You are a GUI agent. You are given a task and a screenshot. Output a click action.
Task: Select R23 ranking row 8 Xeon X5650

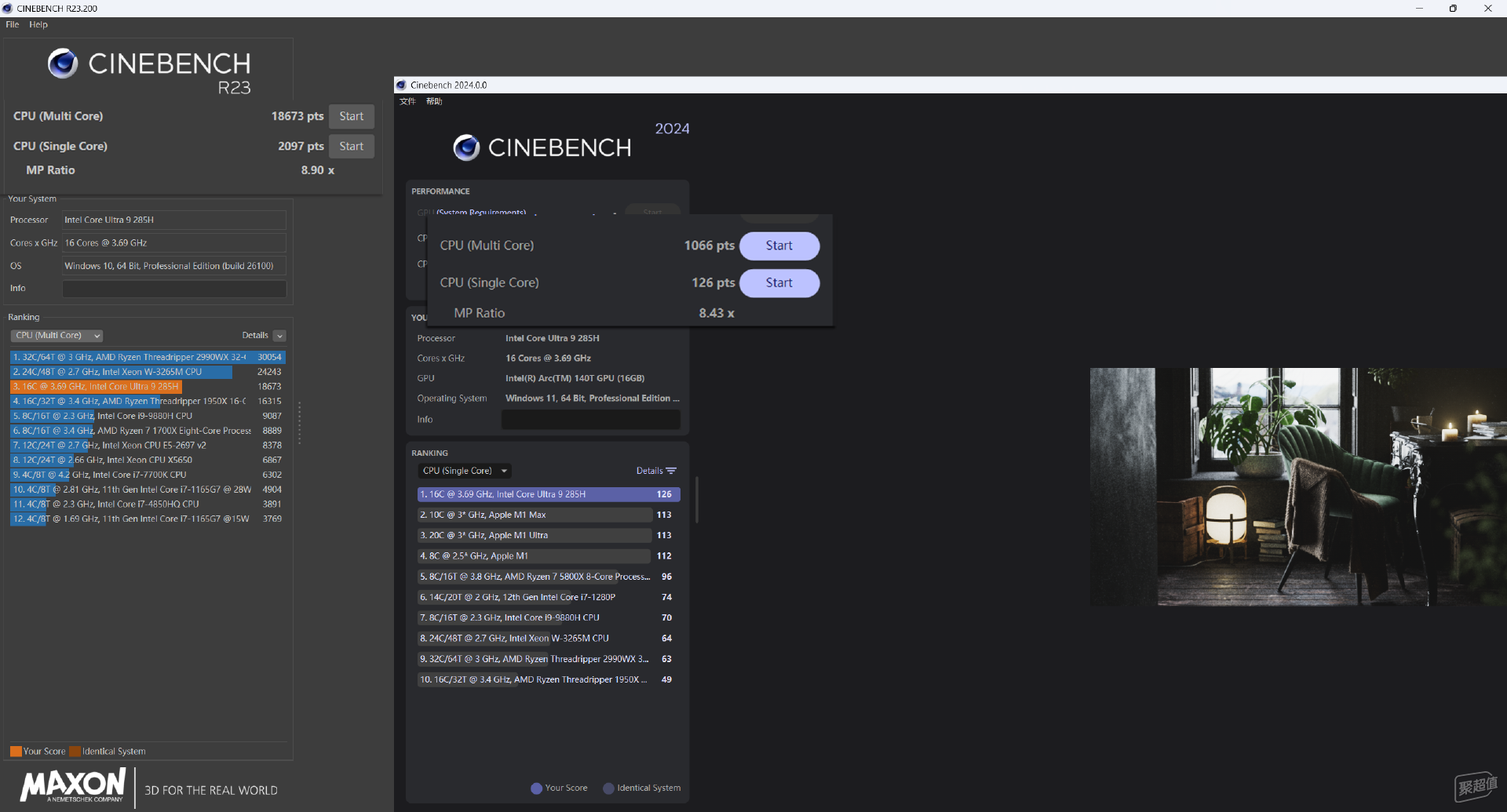click(148, 461)
